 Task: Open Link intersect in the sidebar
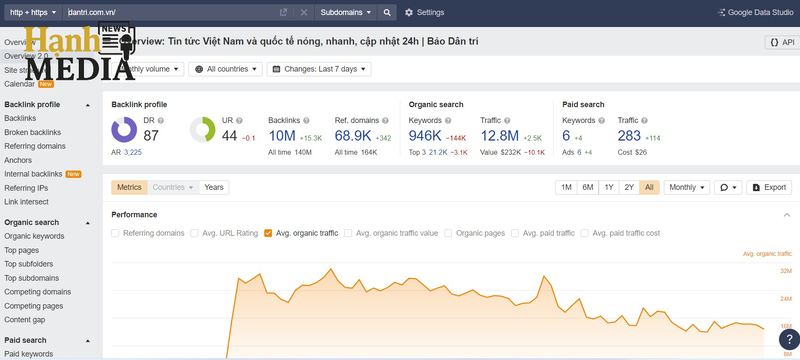[x=27, y=202]
